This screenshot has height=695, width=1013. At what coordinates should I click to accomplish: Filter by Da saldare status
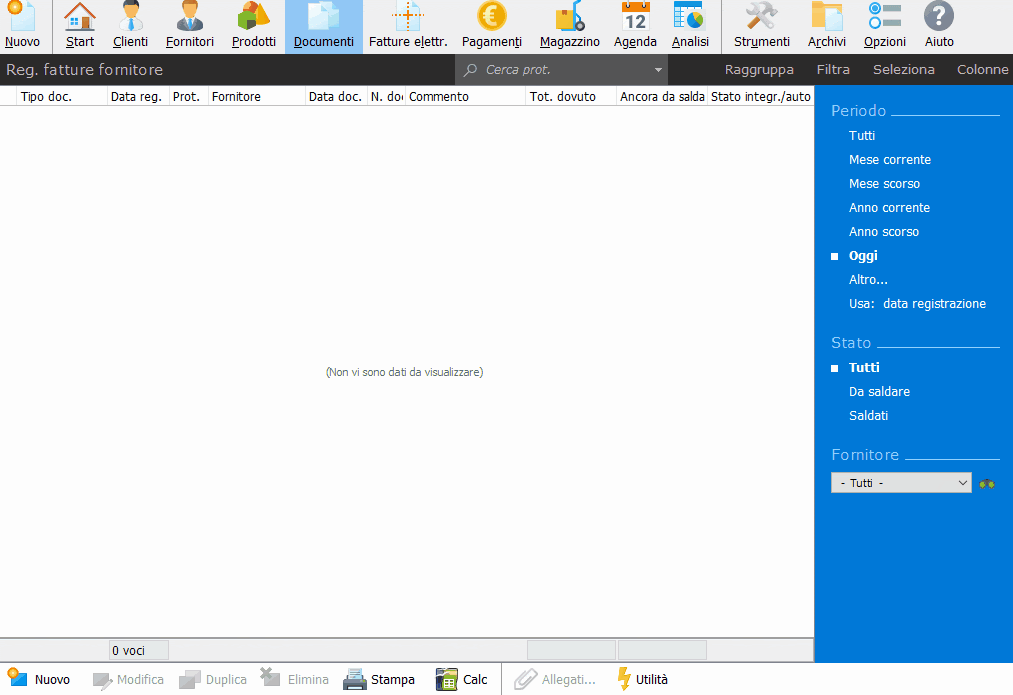point(879,391)
